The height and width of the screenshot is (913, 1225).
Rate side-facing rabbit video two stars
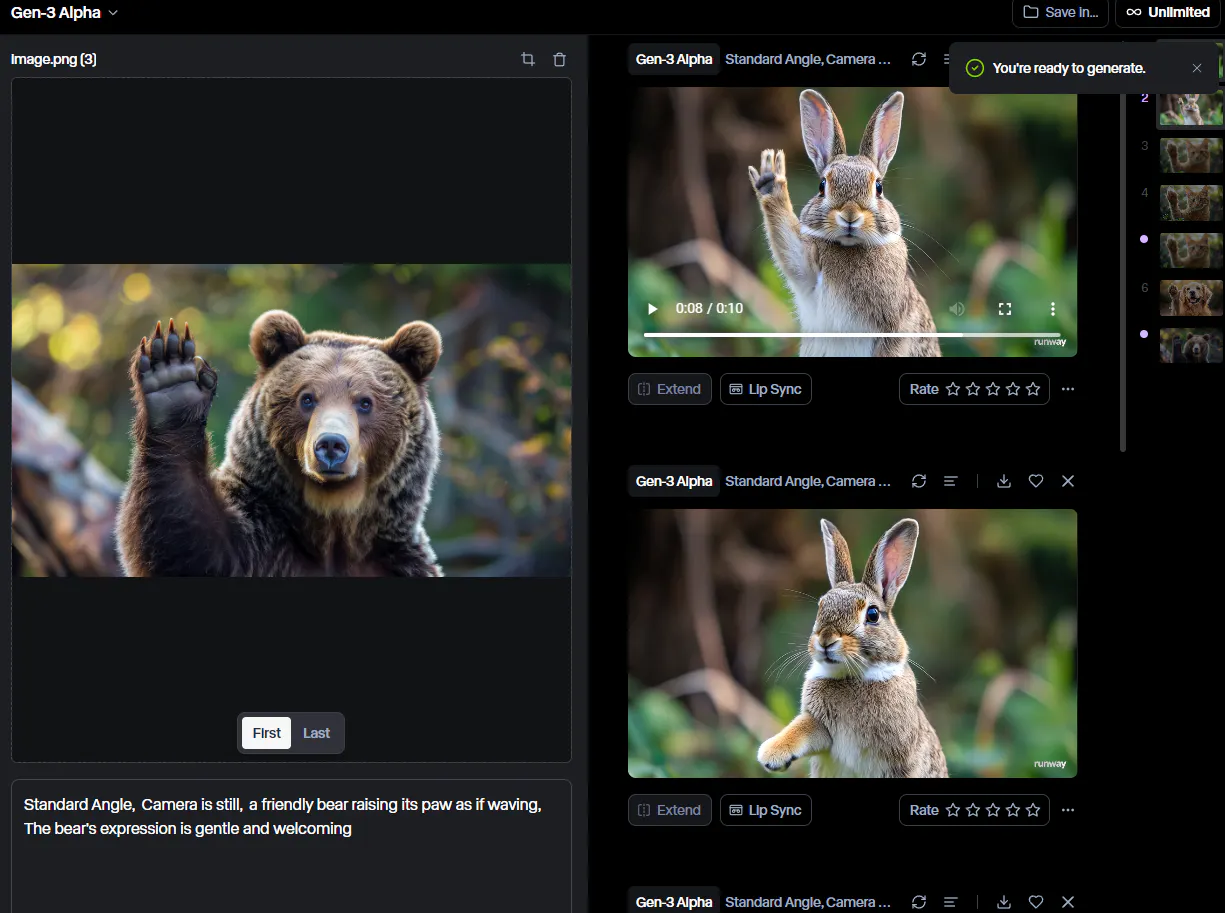pyautogui.click(x=973, y=810)
